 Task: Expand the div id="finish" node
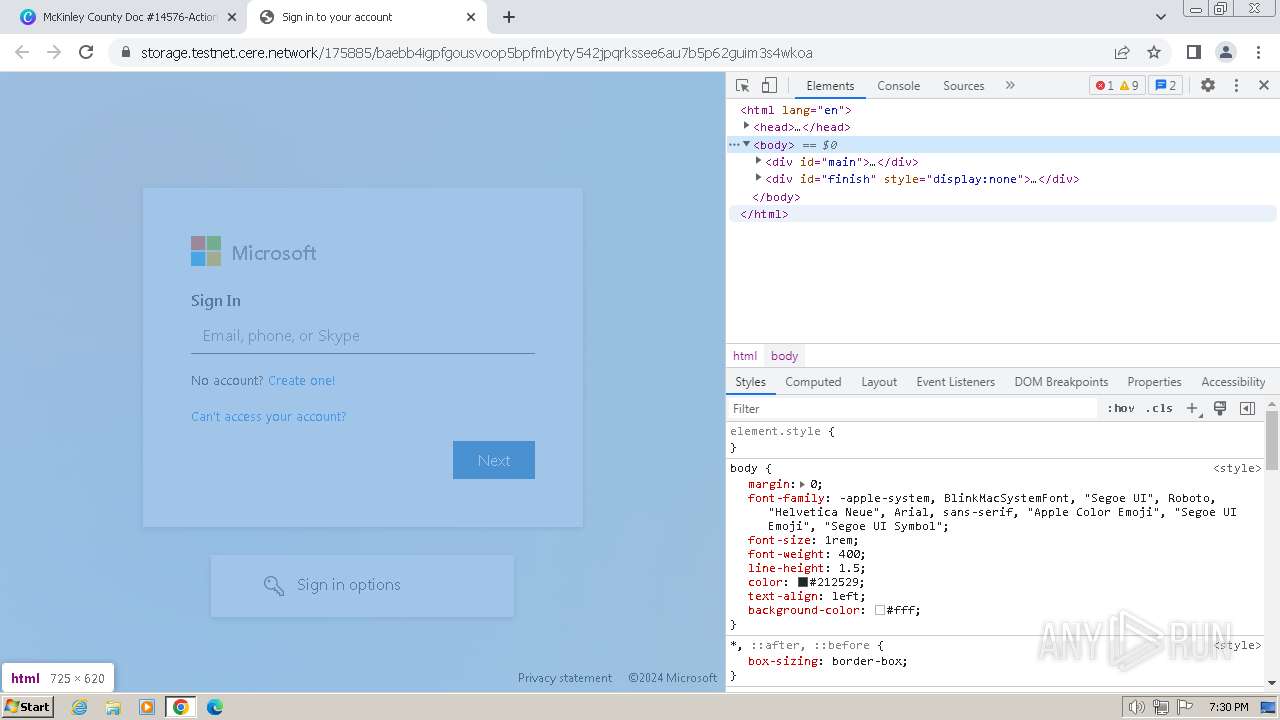758,178
